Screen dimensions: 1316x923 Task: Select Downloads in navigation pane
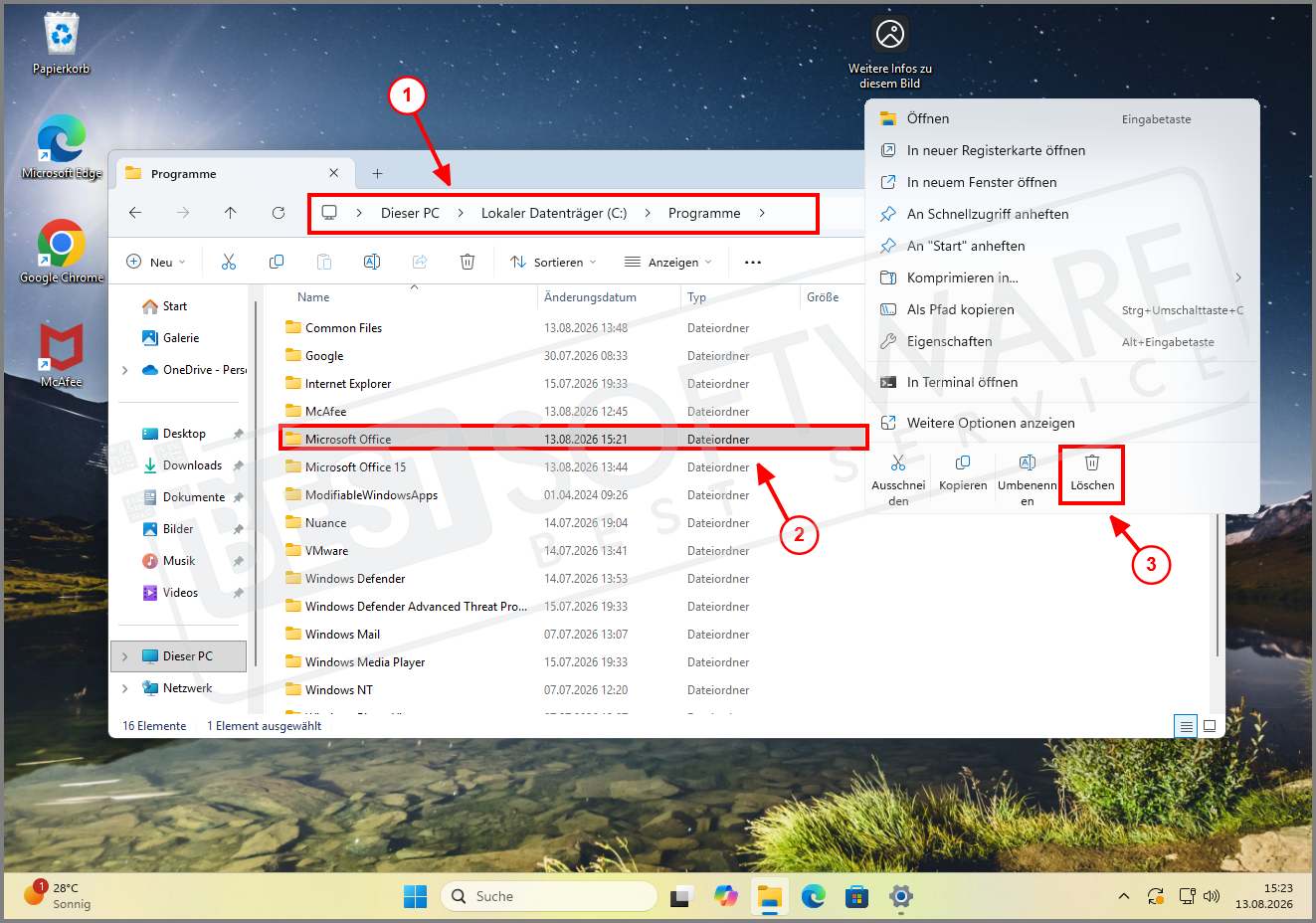click(192, 465)
